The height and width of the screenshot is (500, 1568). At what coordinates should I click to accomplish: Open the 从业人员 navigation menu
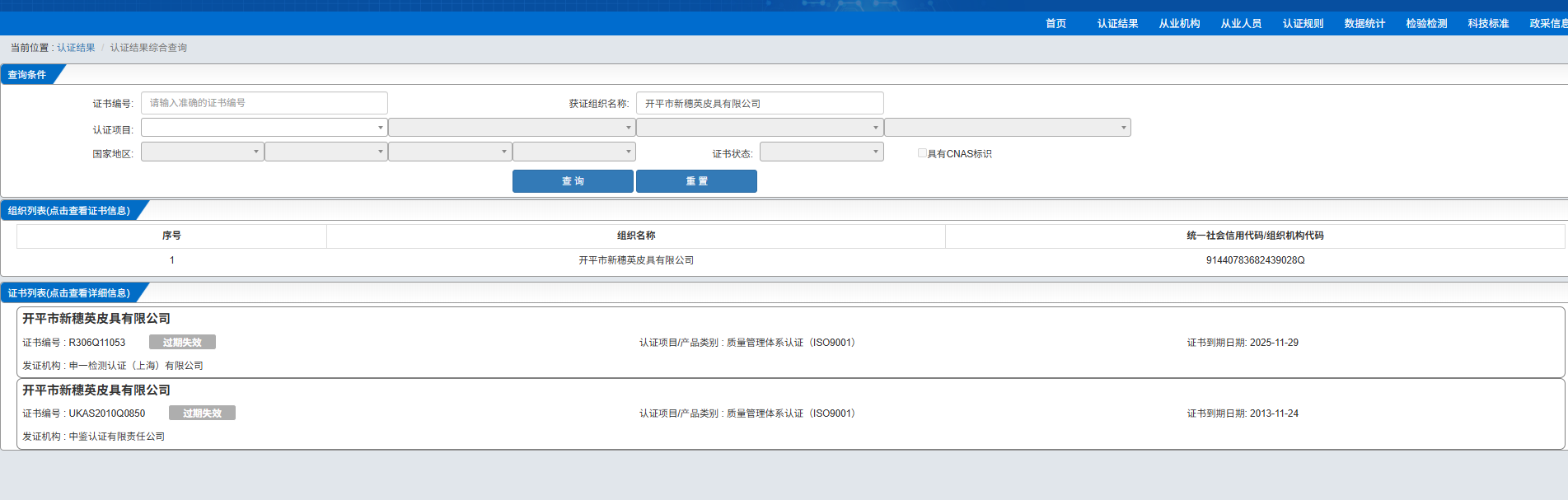(x=1241, y=24)
